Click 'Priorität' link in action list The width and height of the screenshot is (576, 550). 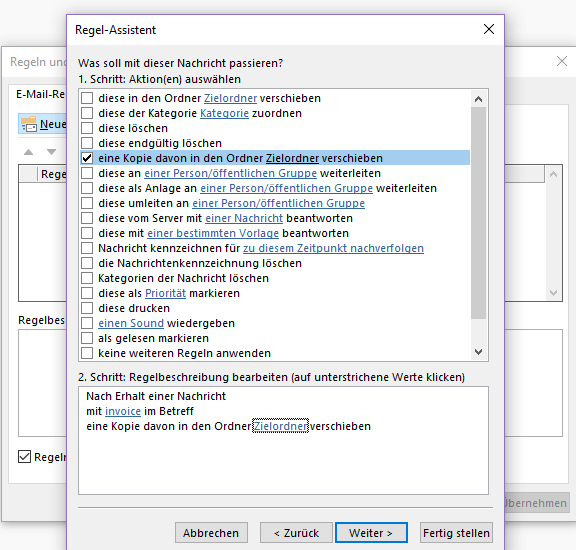pos(165,293)
